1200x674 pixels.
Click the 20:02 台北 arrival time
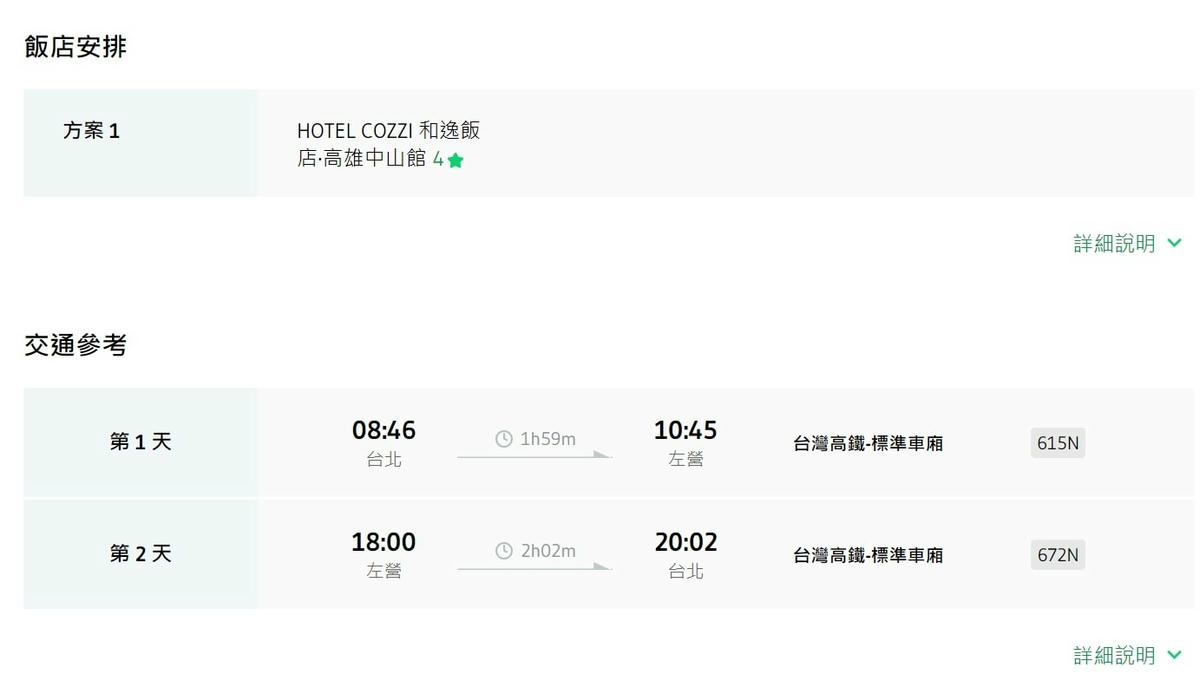(x=685, y=555)
